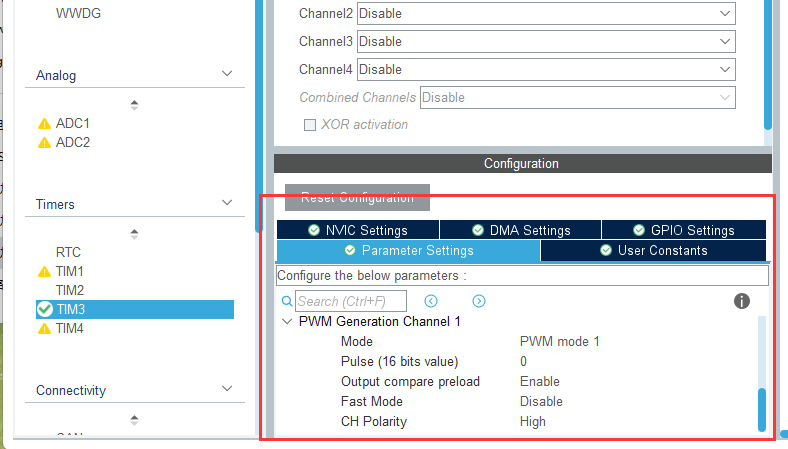Collapse the Timers category
This screenshot has width=788, height=449.
tap(227, 204)
